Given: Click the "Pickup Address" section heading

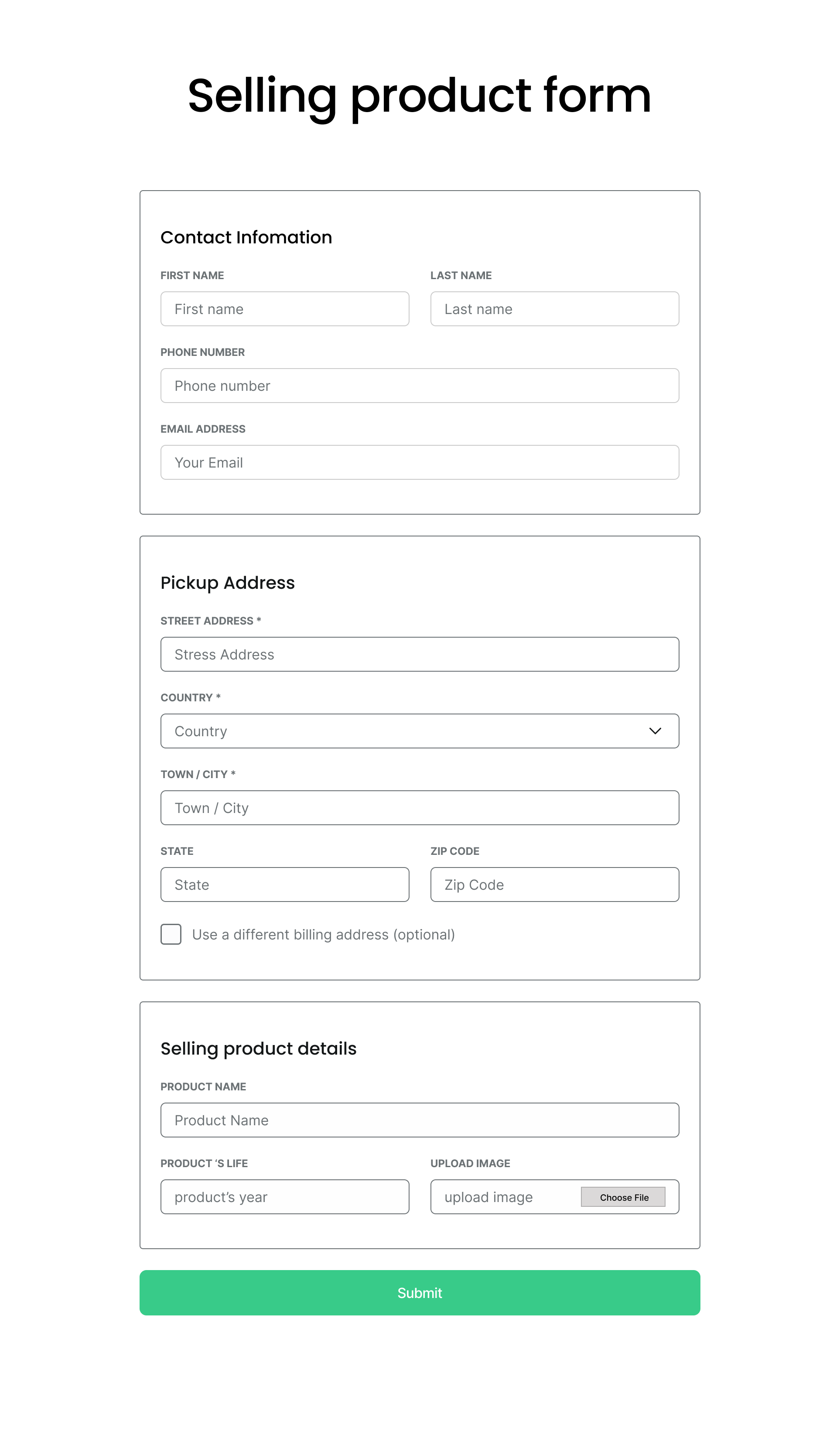Looking at the screenshot, I should click(227, 583).
